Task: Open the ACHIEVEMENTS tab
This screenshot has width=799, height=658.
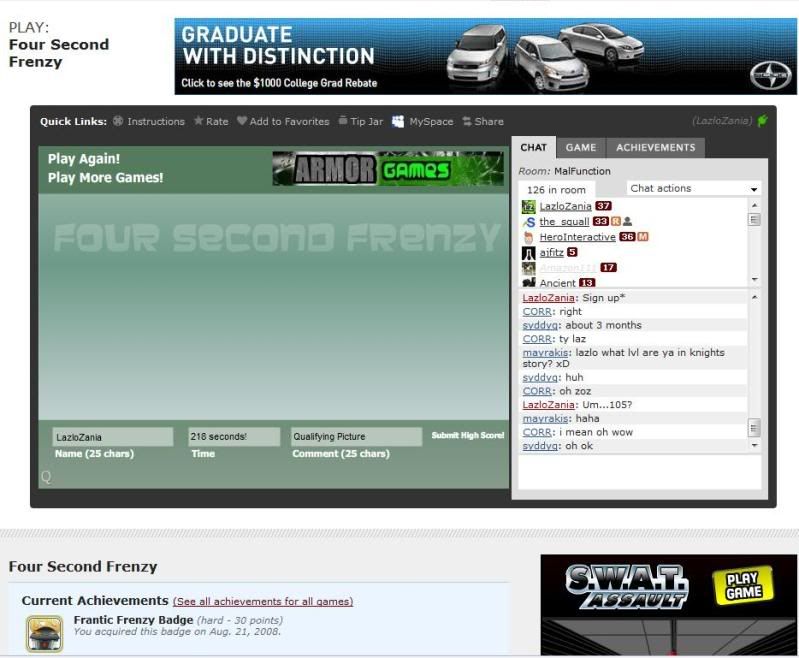Action: [655, 148]
